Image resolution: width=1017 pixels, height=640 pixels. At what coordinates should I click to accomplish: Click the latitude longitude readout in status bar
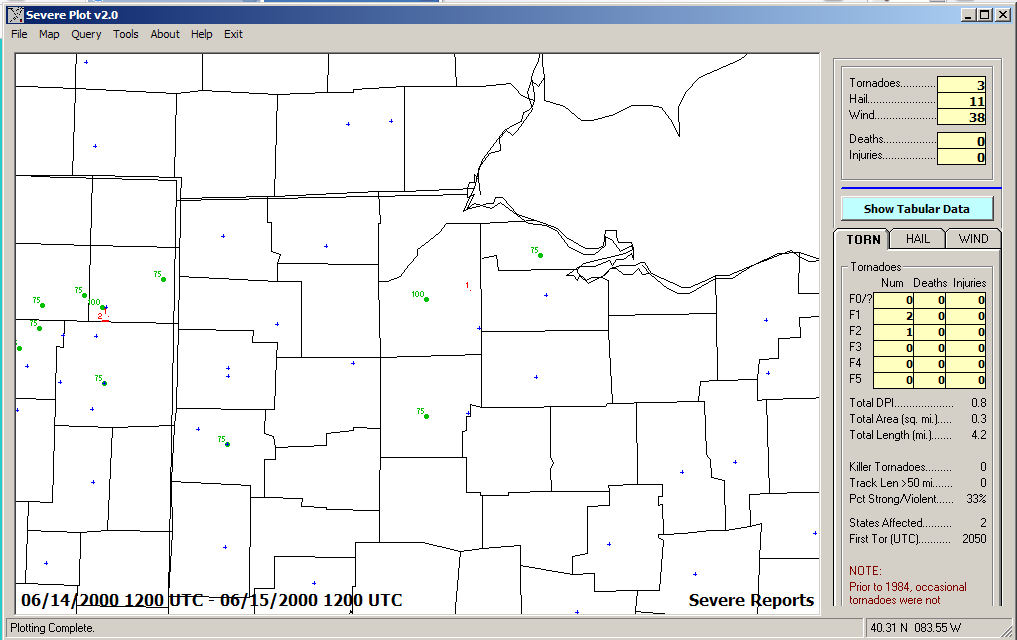914,628
